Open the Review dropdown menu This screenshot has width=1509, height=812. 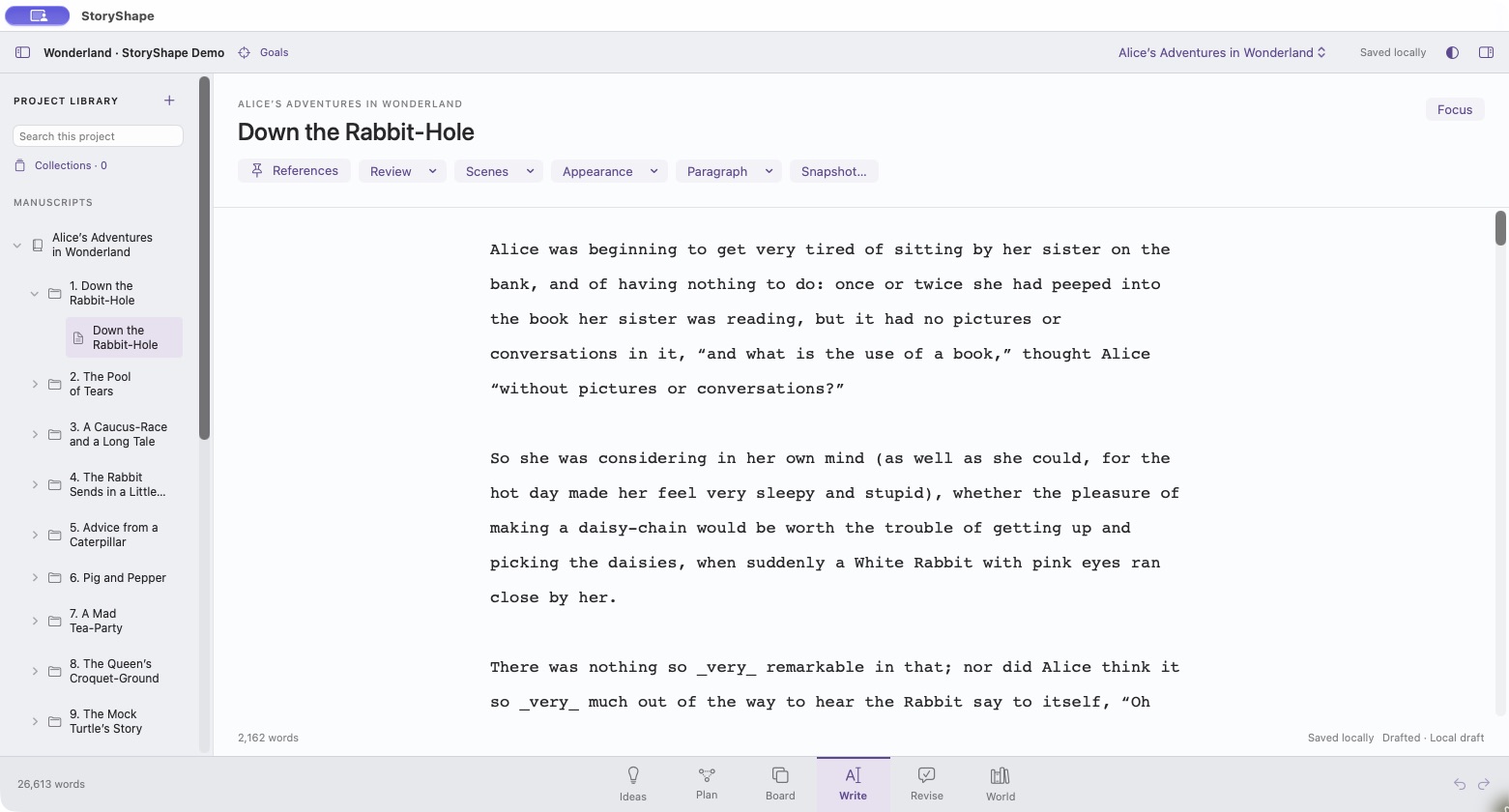pyautogui.click(x=402, y=171)
